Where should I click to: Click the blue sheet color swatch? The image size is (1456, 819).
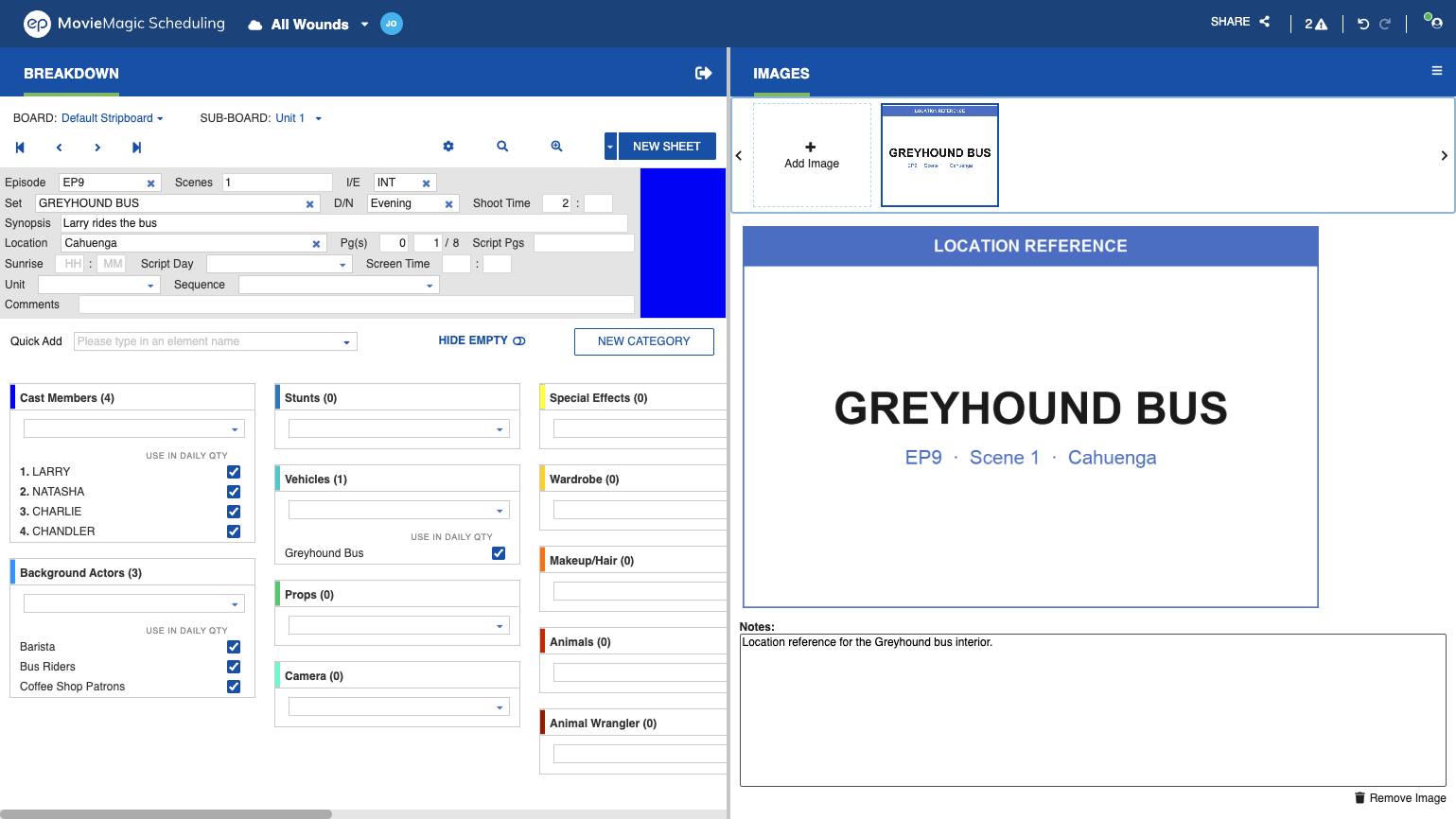tap(683, 243)
